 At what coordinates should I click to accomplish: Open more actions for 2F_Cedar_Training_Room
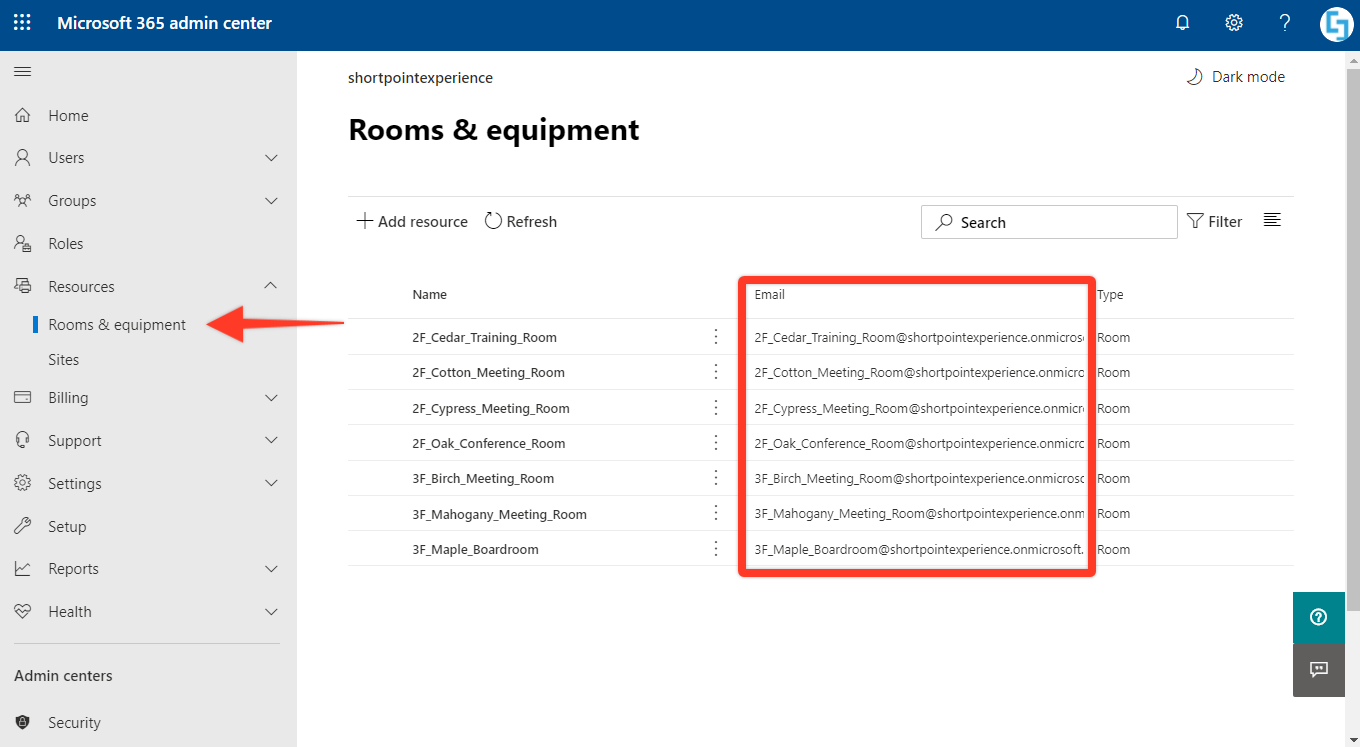(x=716, y=337)
